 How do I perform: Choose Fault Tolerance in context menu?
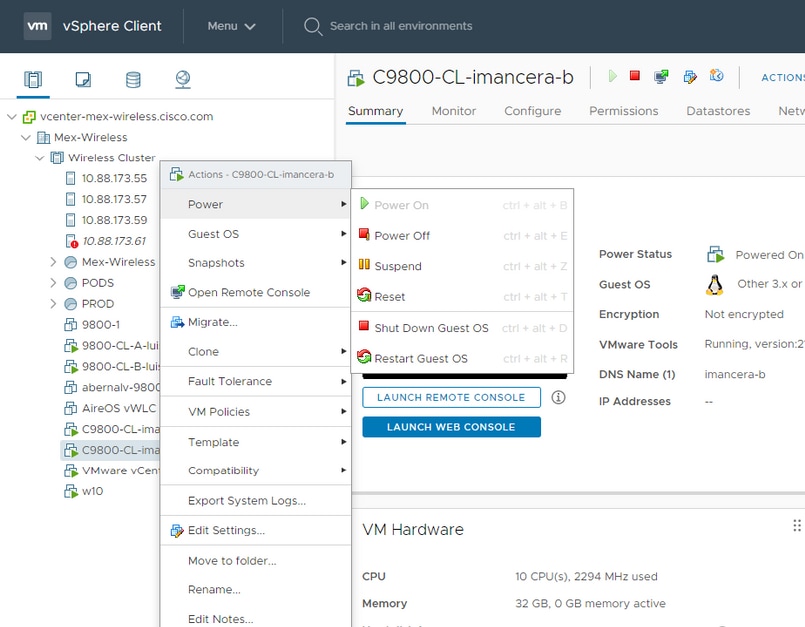point(256,382)
